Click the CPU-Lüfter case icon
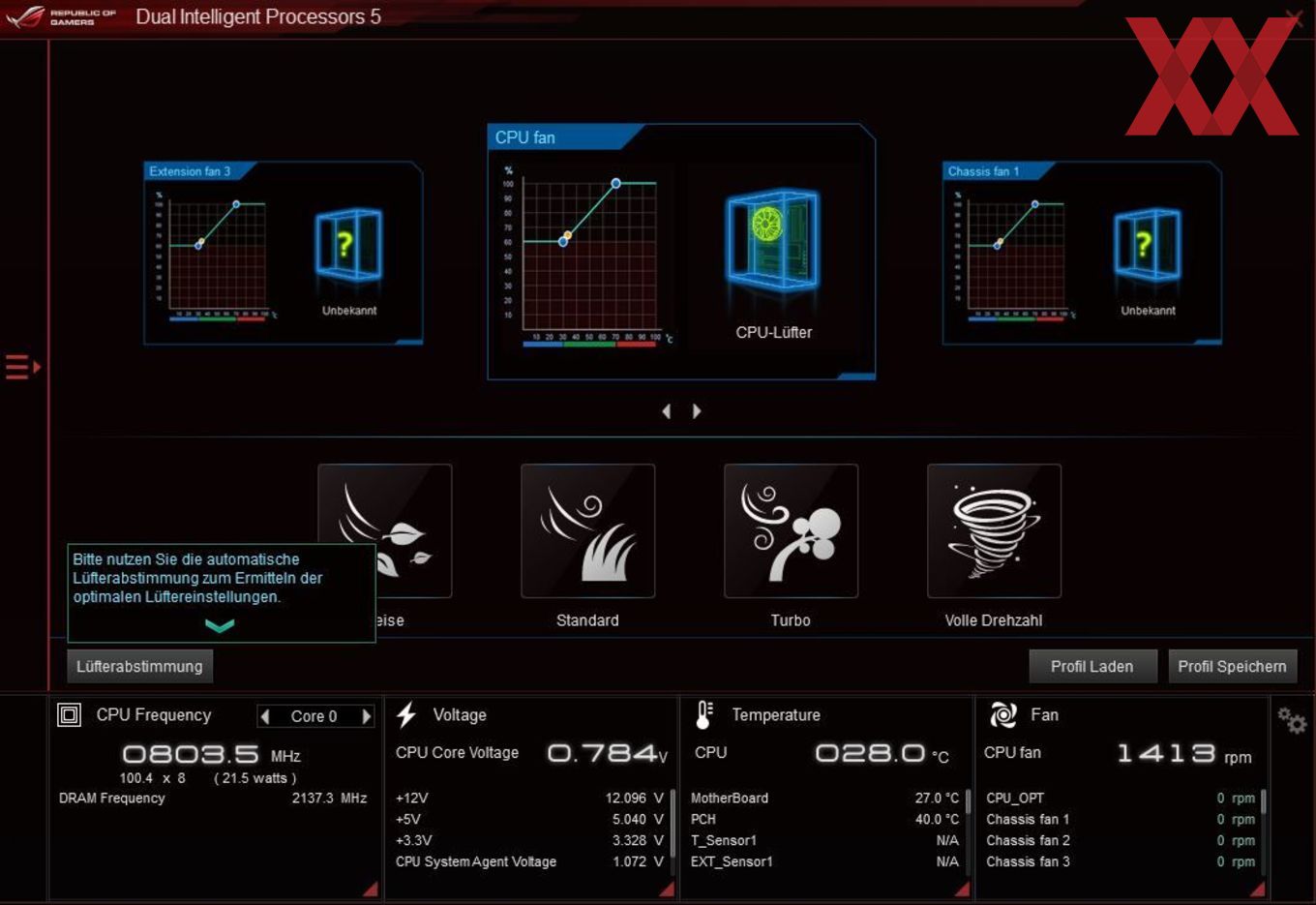The width and height of the screenshot is (1316, 905). coord(772,240)
